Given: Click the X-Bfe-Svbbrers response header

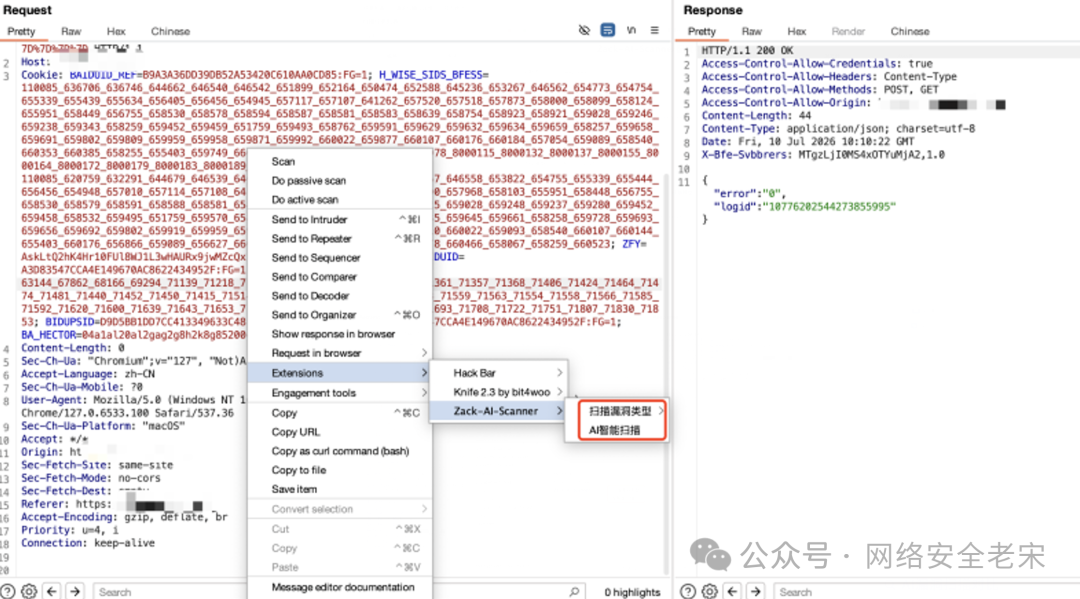Looking at the screenshot, I should 823,155.
